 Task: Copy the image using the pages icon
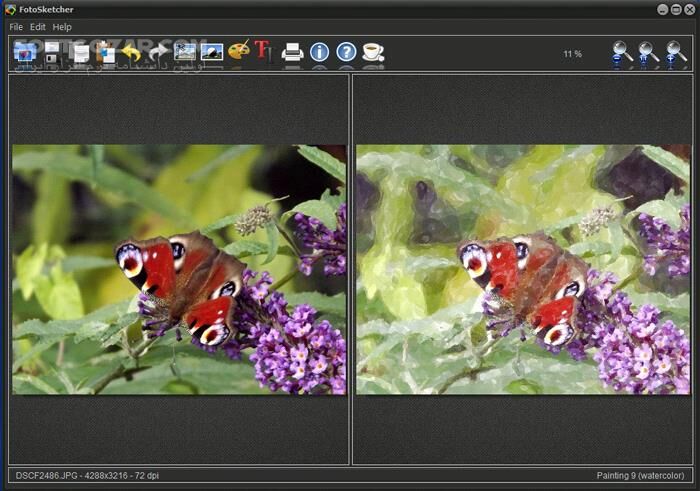[x=81, y=53]
